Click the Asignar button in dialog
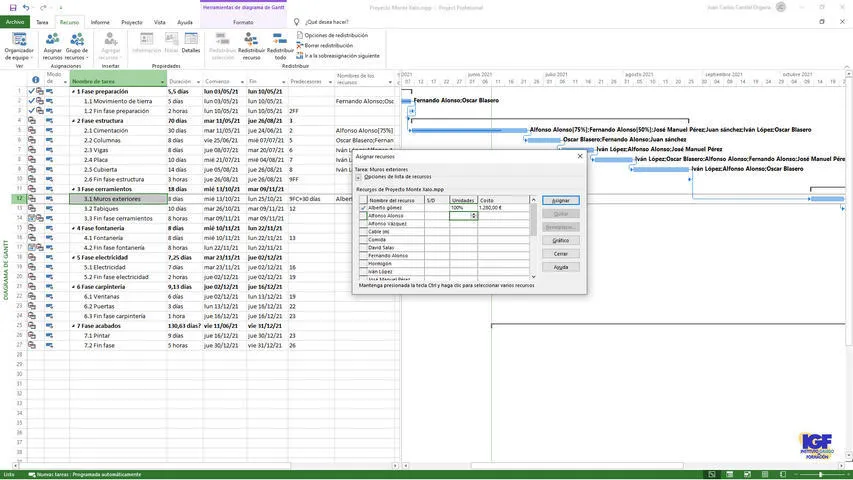Screen dimensions: 853x480 pyautogui.click(x=561, y=201)
